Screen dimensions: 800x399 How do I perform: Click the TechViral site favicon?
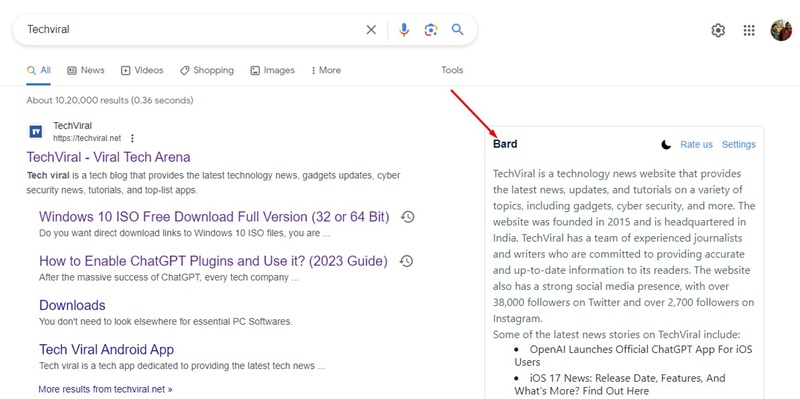pos(36,132)
